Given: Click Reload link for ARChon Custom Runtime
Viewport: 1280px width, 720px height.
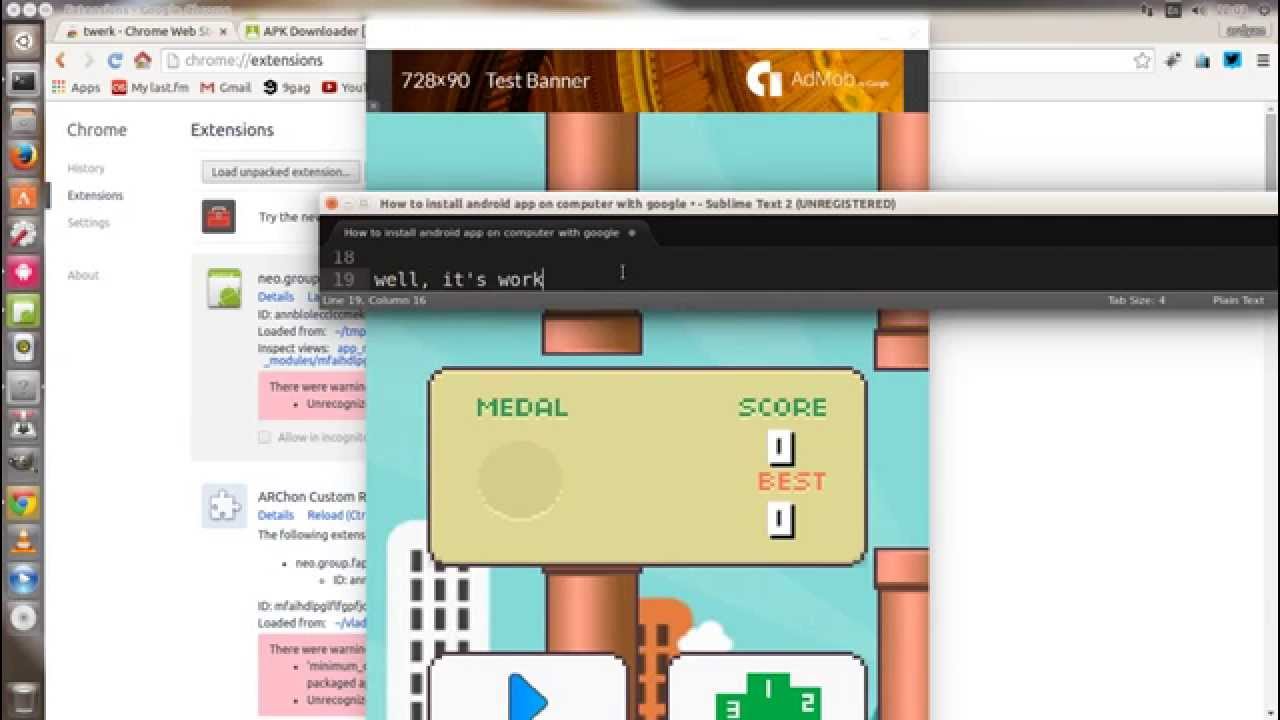Looking at the screenshot, I should click(x=336, y=515).
